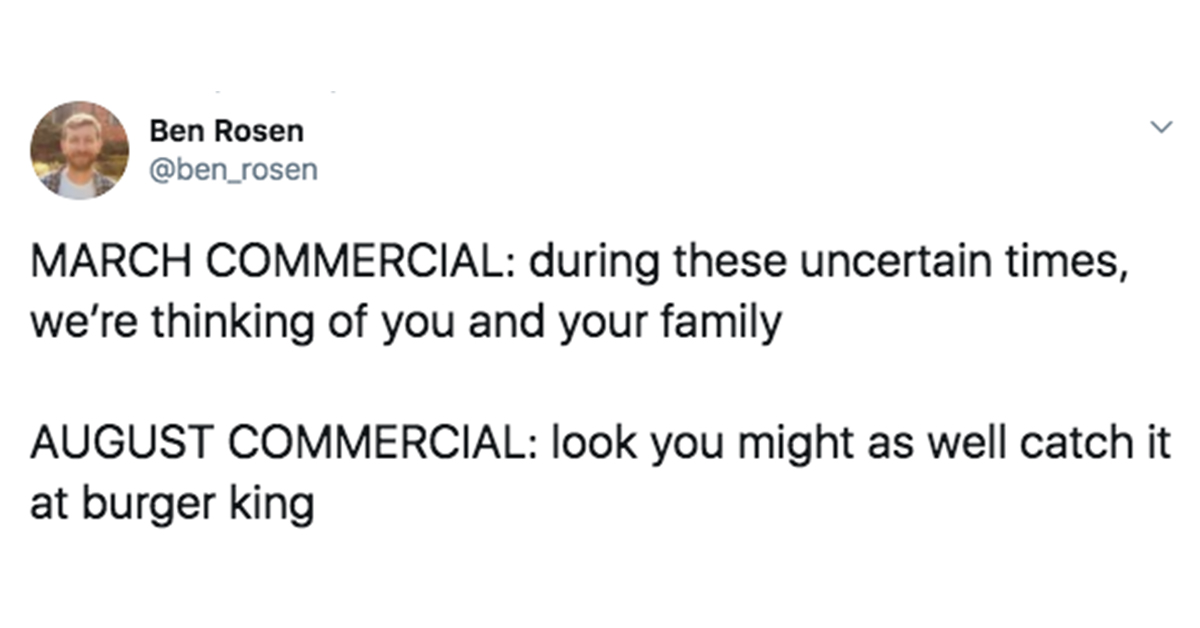This screenshot has width=1200, height=628.
Task: Open the Ben Rosen display name
Action: [x=226, y=130]
